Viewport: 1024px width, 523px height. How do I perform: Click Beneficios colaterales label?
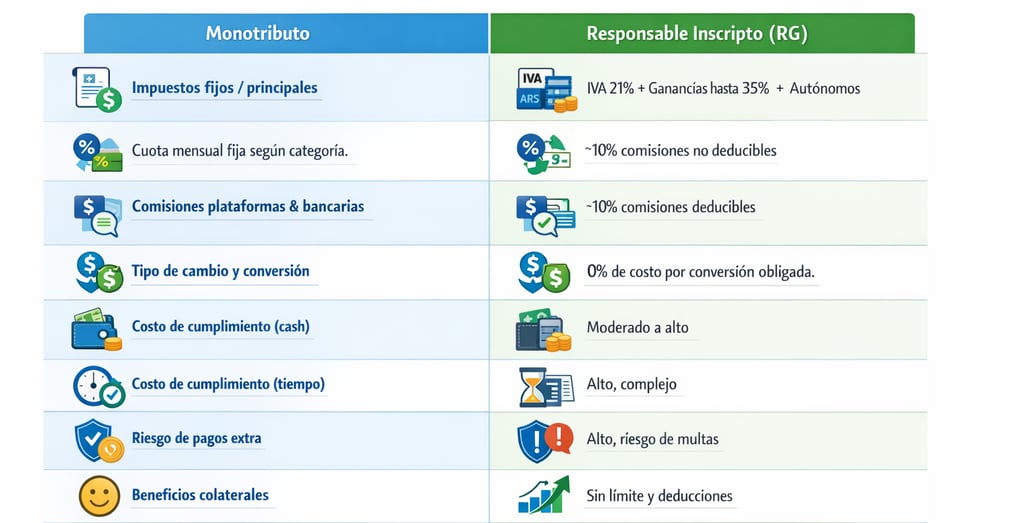pyautogui.click(x=200, y=495)
